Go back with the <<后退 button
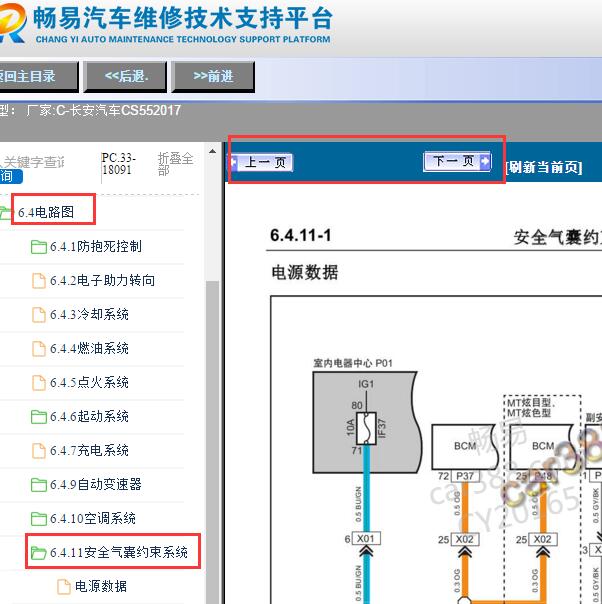Screen dimensions: 602x604 tap(125, 76)
